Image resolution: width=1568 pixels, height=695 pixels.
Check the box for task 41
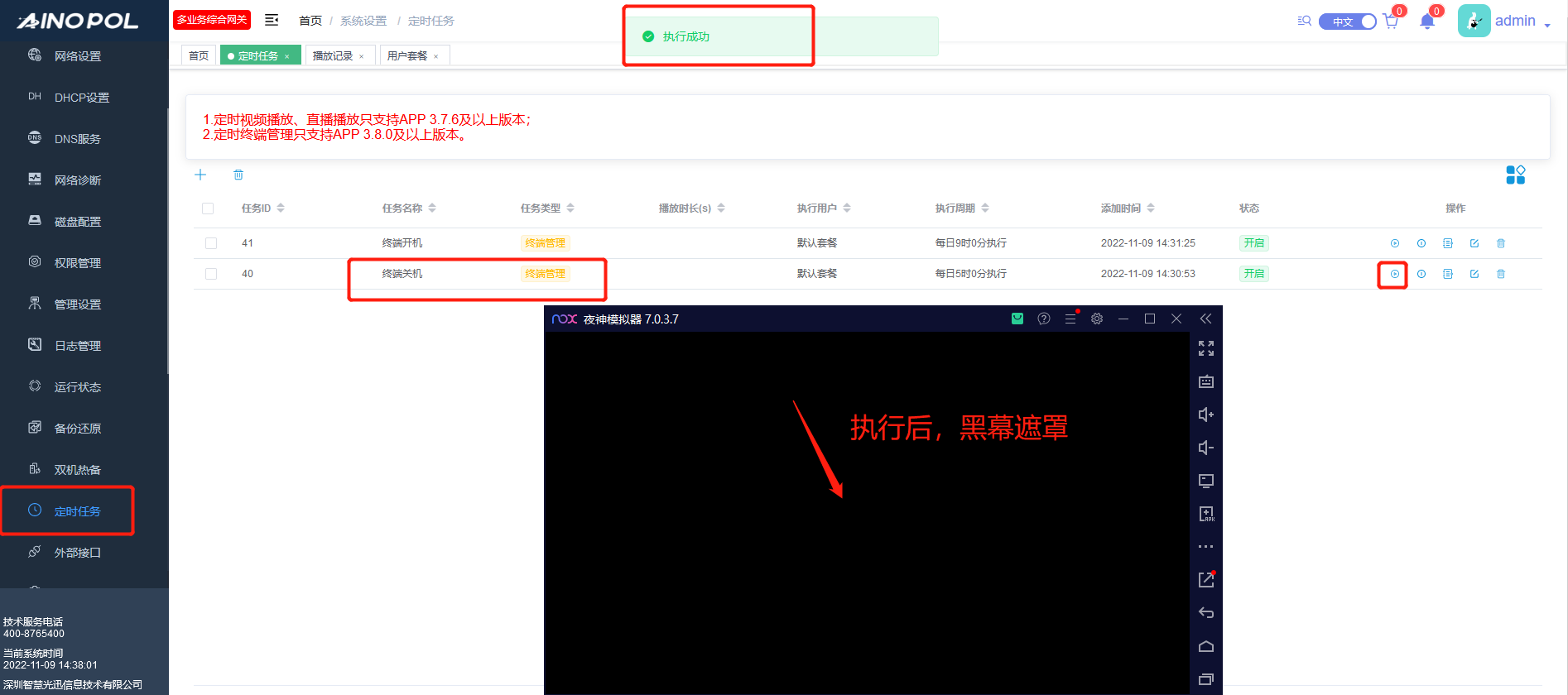point(211,243)
